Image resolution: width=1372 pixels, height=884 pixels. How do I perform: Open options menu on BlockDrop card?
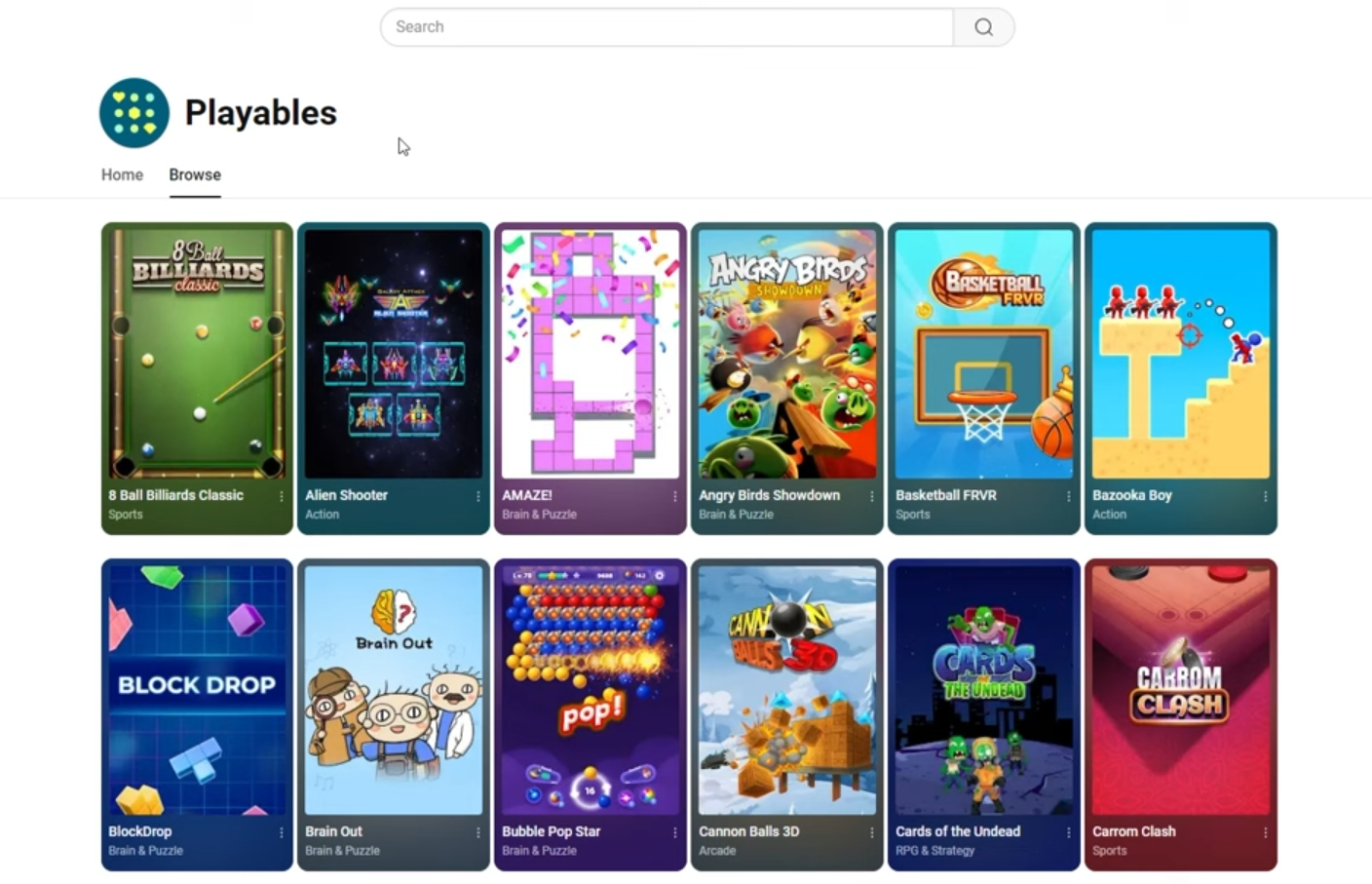point(280,832)
